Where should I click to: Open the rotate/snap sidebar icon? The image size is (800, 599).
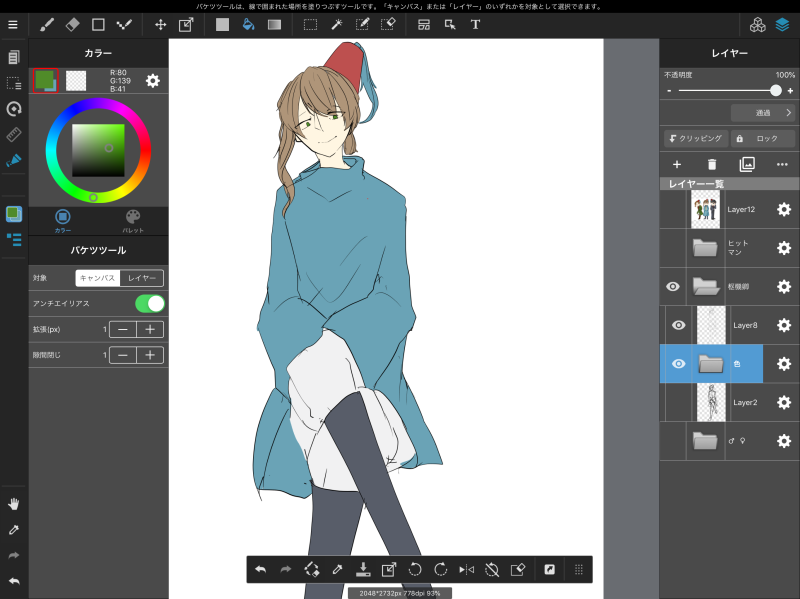pos(14,109)
